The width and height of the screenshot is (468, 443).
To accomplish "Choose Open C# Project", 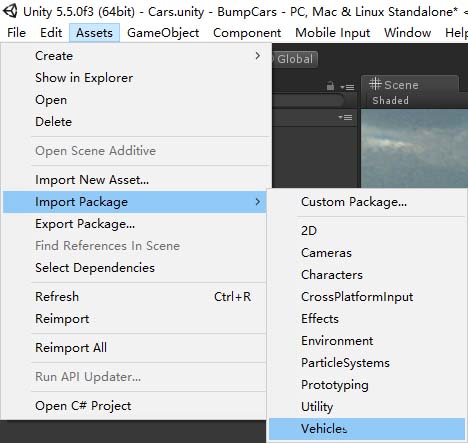I will tap(134, 406).
